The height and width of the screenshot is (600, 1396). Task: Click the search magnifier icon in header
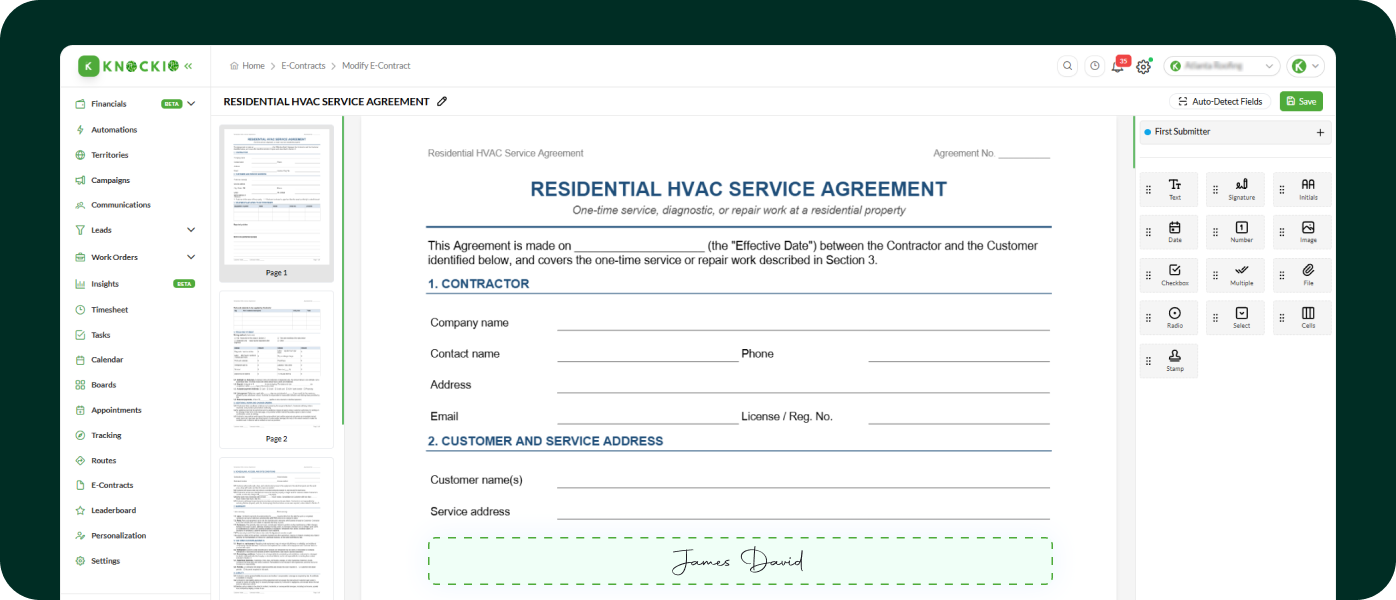coord(1068,66)
